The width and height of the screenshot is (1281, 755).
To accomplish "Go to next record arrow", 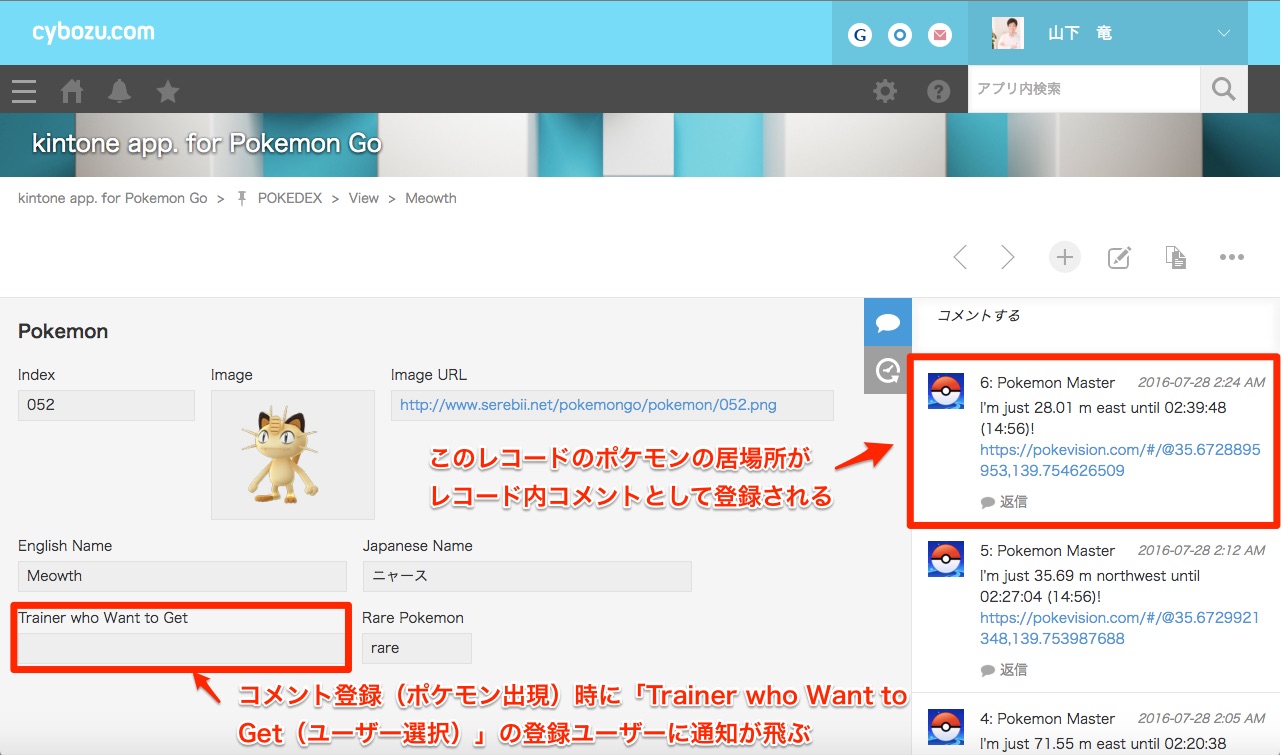I will (1008, 257).
